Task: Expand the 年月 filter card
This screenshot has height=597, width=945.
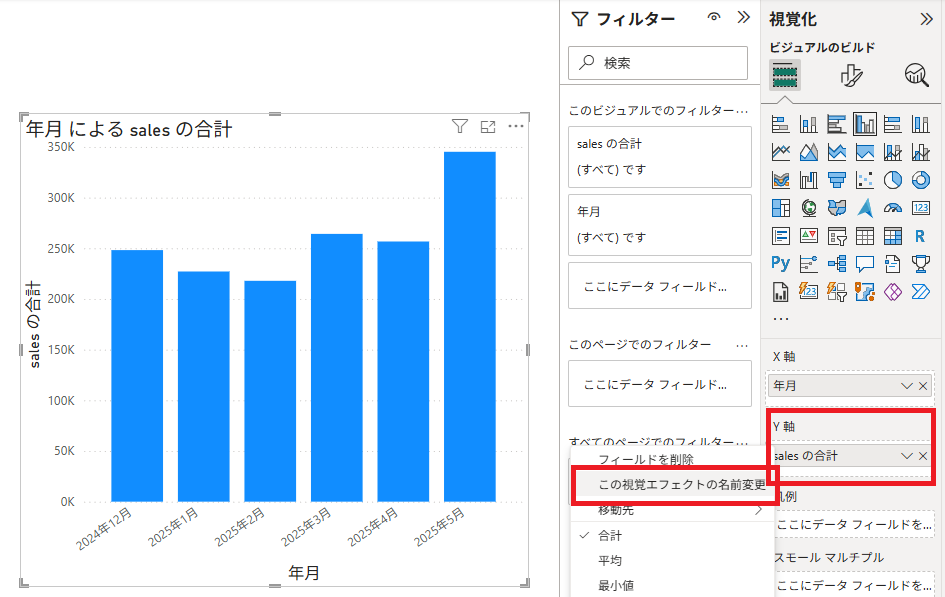Action: 660,225
